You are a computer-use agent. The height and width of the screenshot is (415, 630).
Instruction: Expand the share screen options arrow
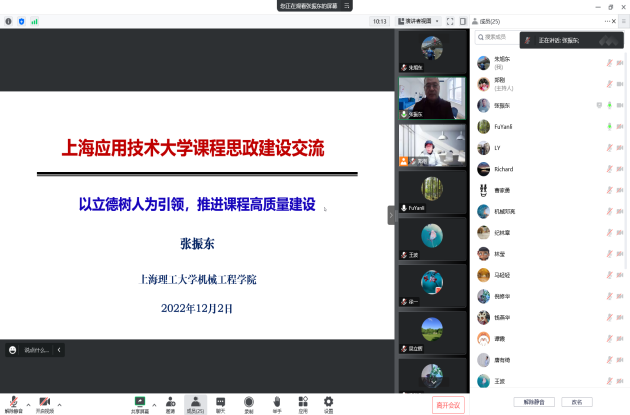click(x=154, y=405)
